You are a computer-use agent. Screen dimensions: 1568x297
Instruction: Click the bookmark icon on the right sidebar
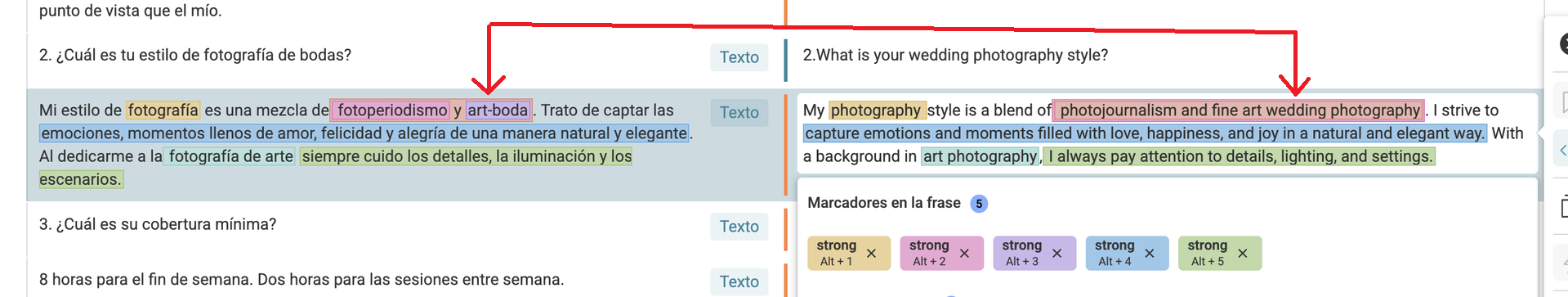1563,102
